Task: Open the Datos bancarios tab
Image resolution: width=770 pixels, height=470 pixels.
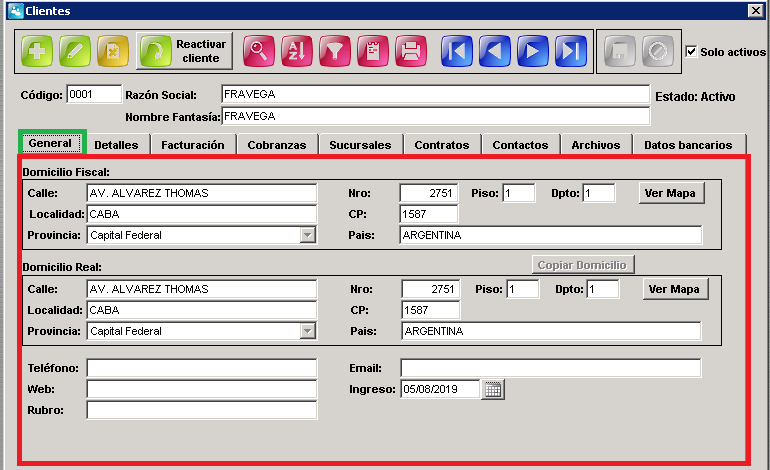Action: point(688,145)
